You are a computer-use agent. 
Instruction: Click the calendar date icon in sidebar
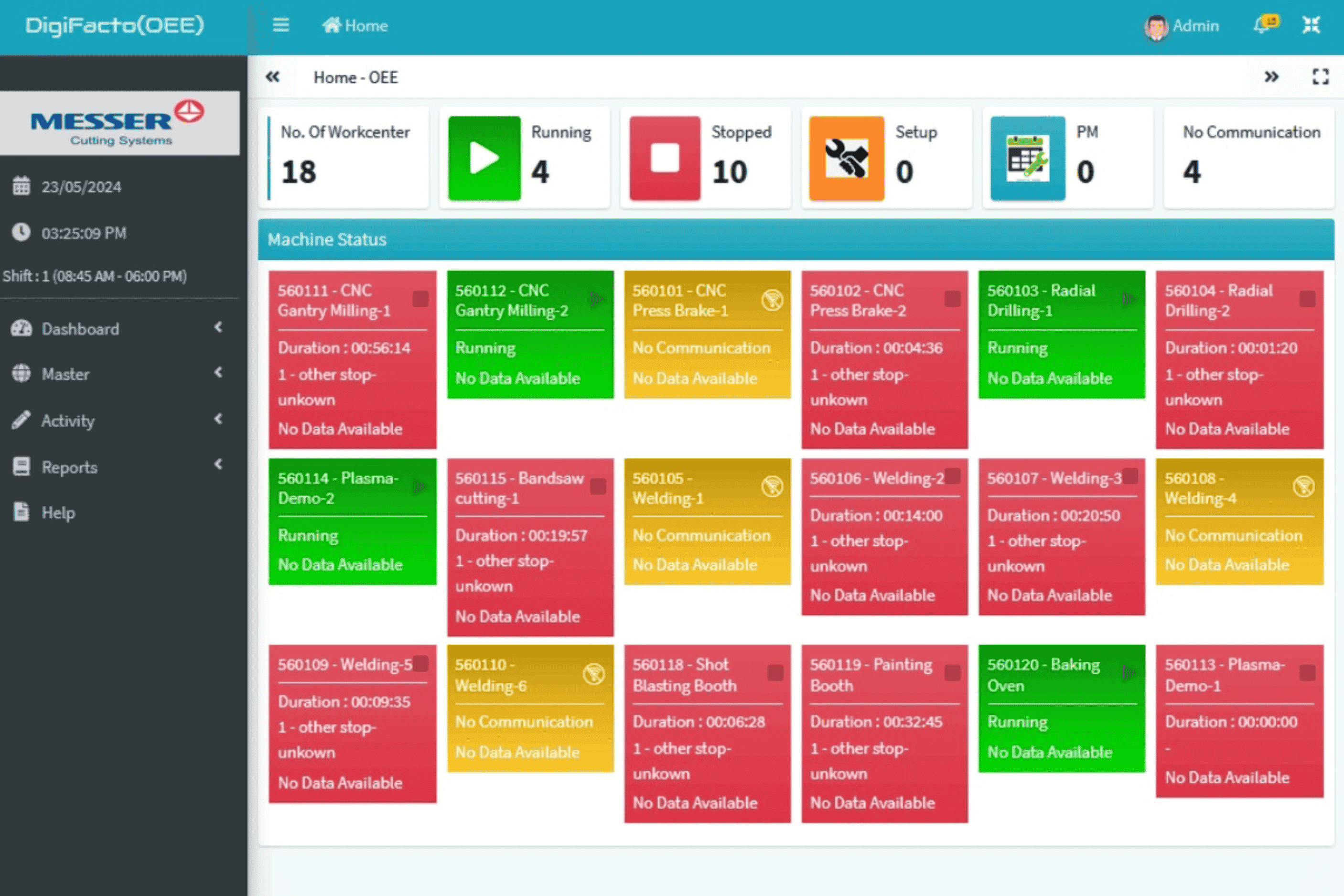click(21, 186)
